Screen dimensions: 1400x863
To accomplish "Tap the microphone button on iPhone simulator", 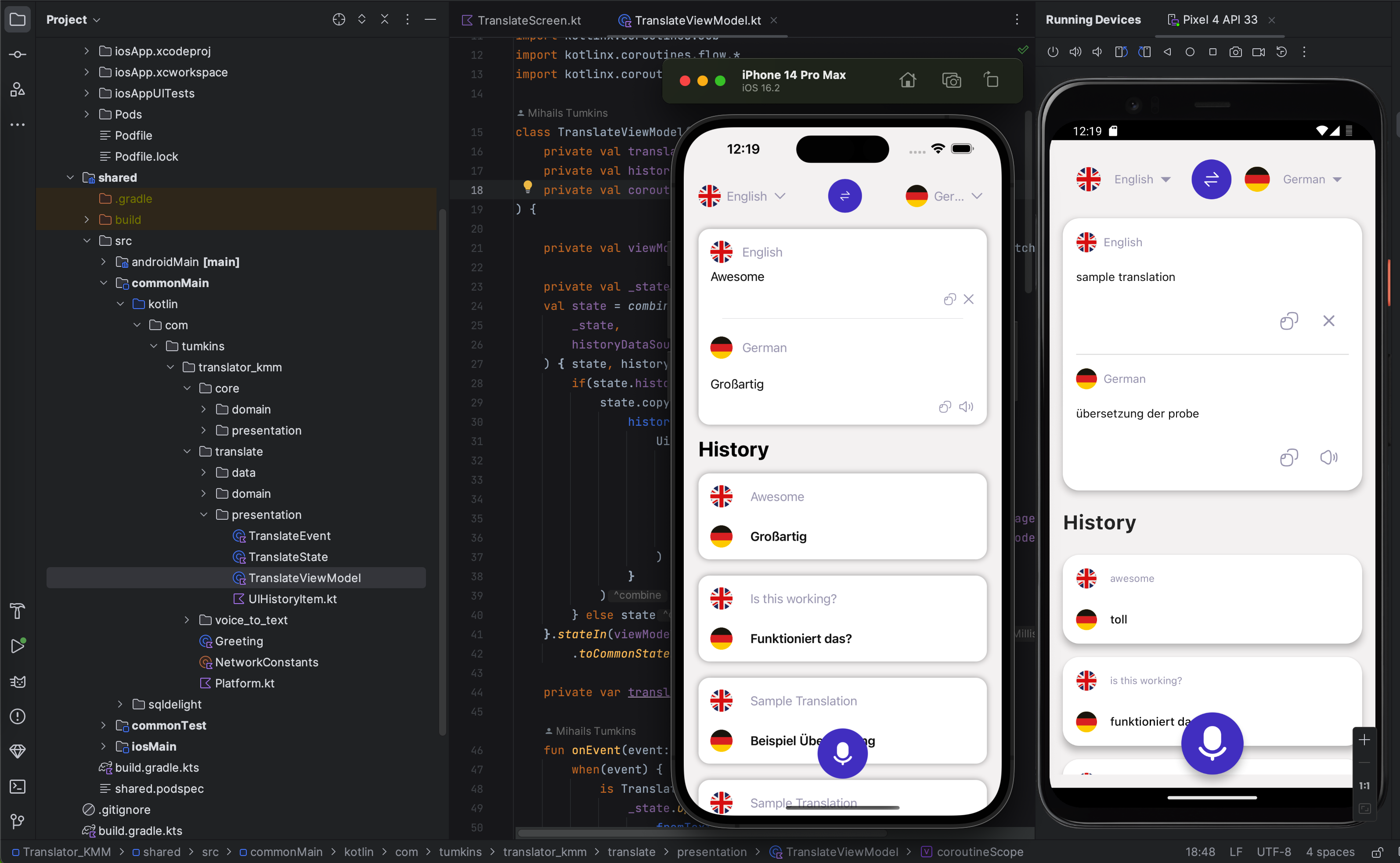I will click(842, 753).
